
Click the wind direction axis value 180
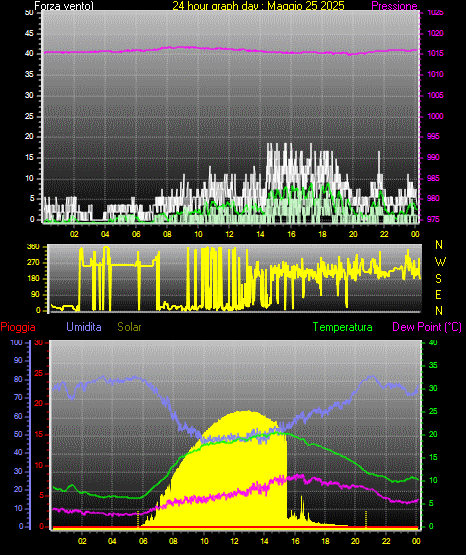33,279
